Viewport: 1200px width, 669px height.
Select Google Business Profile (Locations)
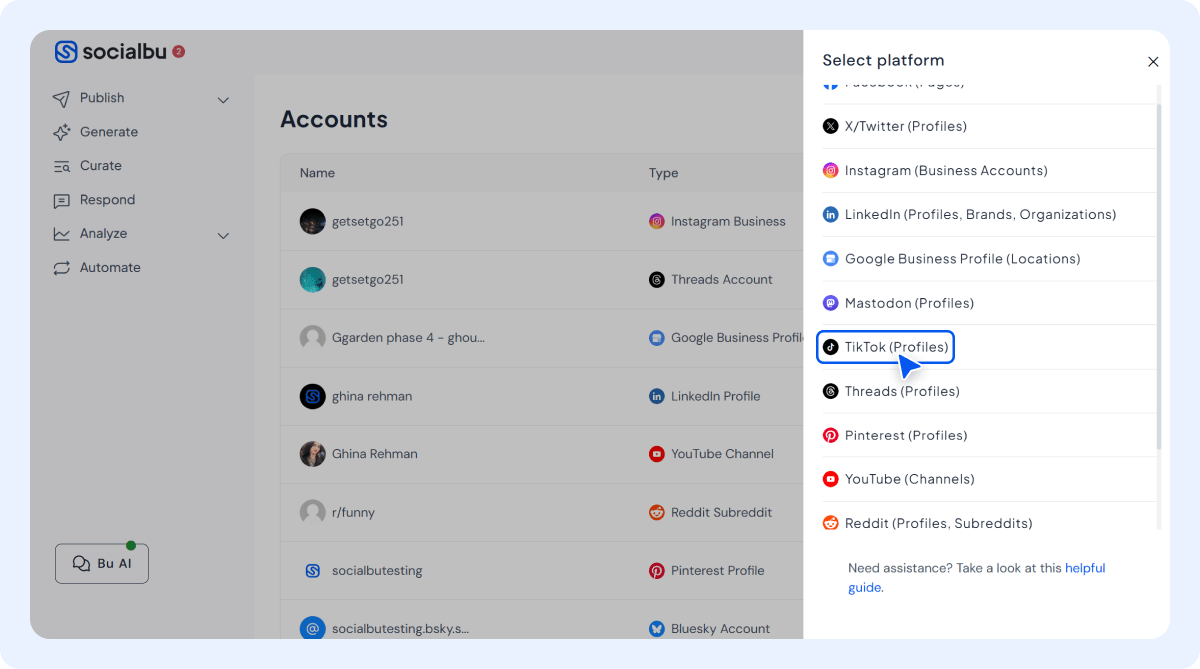pos(962,259)
